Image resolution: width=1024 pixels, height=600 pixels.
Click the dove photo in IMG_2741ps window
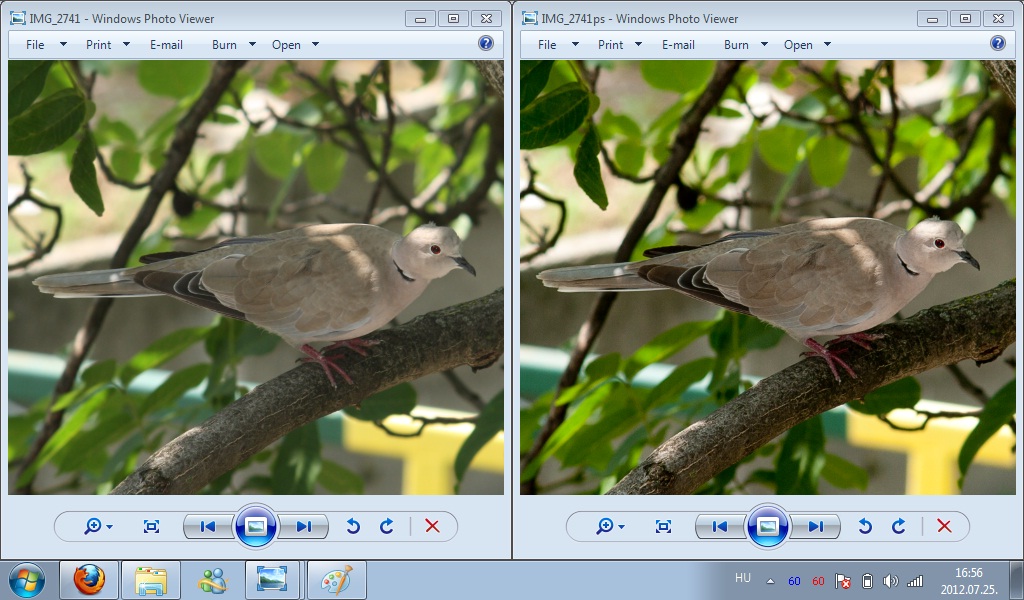coord(768,277)
